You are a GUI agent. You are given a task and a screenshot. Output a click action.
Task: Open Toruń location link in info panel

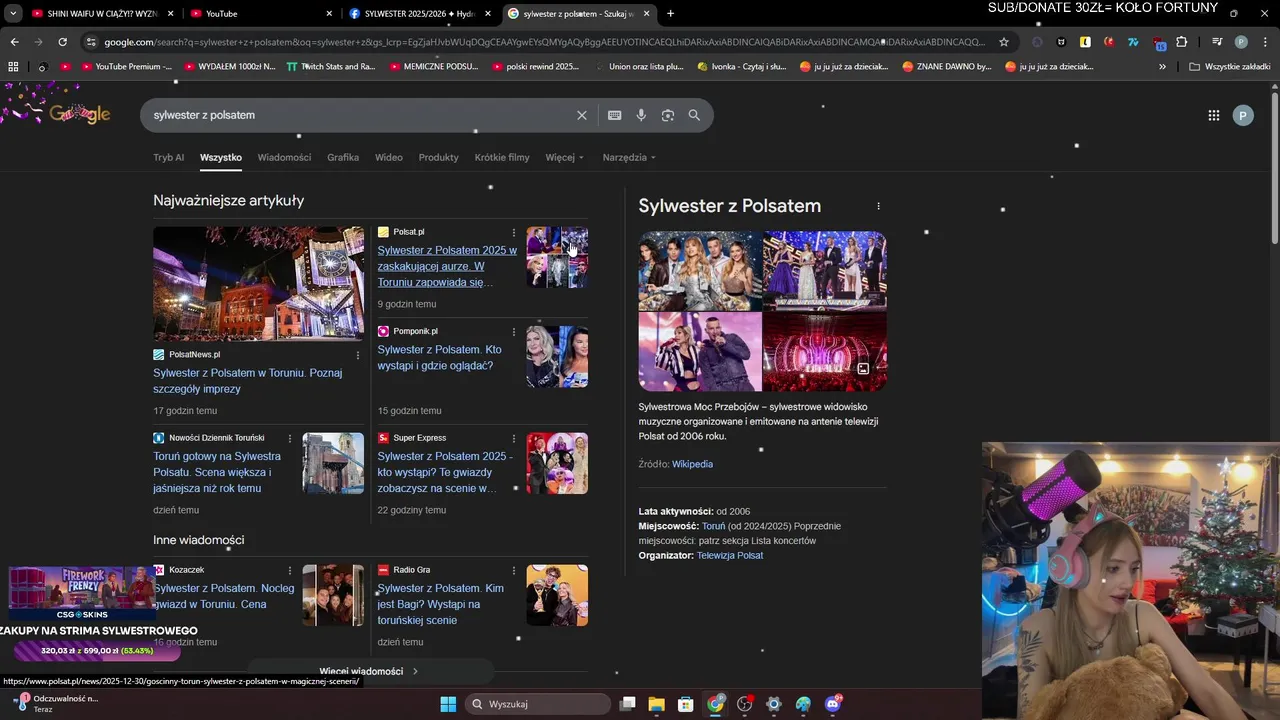(713, 526)
